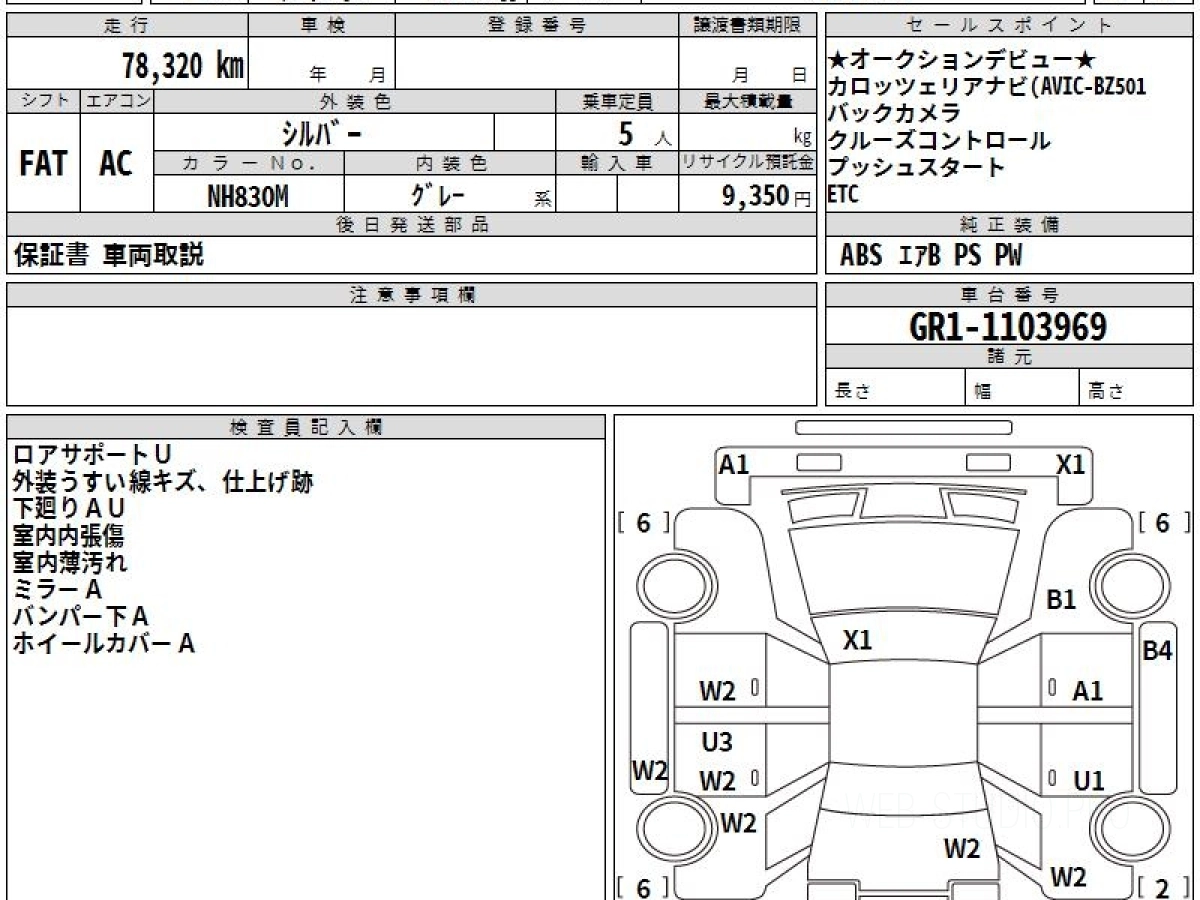The width and height of the screenshot is (1200, 900).
Task: Click the 車台番号 header
Action: (x=1010, y=295)
